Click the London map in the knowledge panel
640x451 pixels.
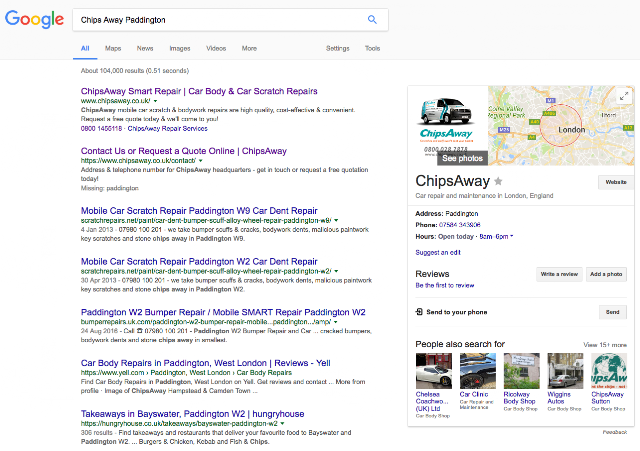pyautogui.click(x=561, y=126)
